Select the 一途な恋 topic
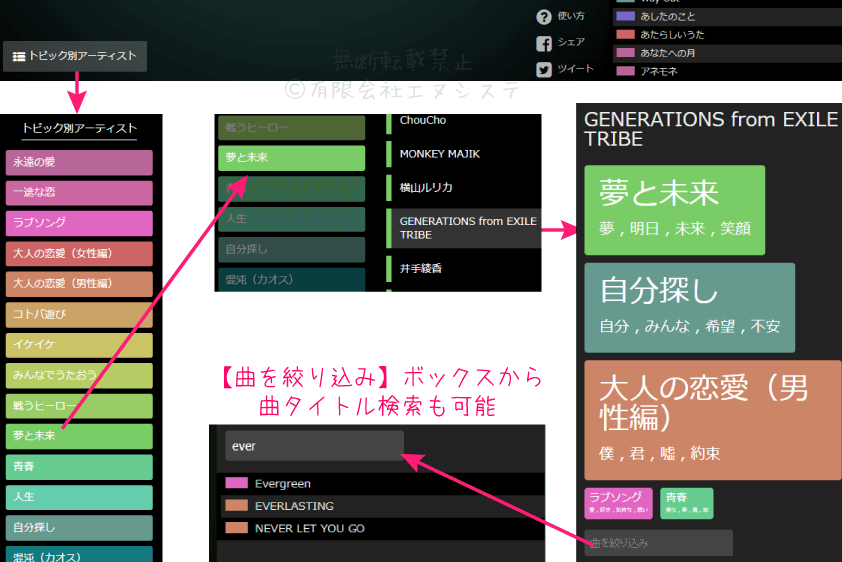 pyautogui.click(x=79, y=193)
